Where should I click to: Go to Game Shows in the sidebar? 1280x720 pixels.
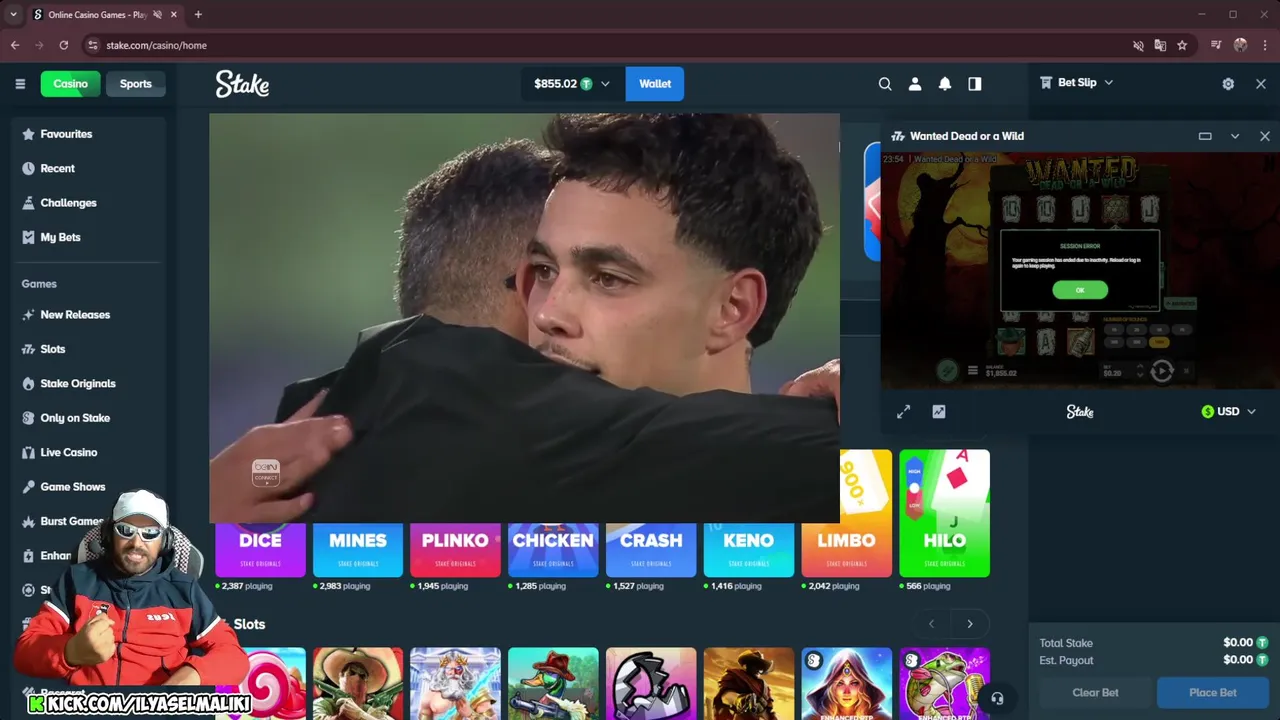[72, 487]
